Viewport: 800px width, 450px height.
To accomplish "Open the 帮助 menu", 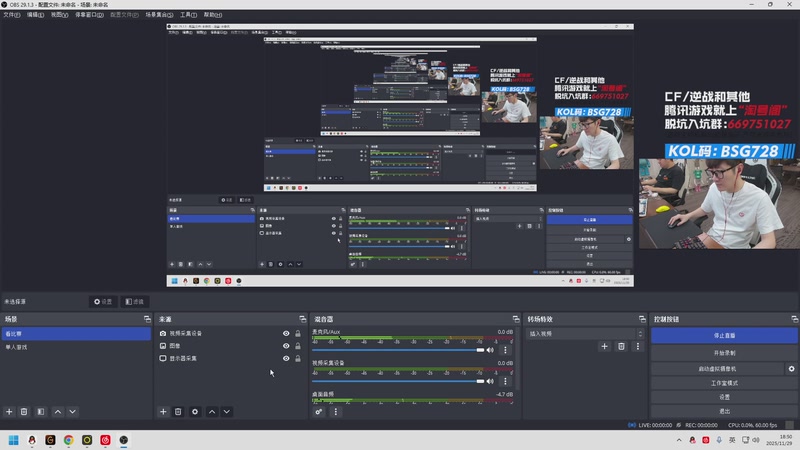I will pos(213,15).
